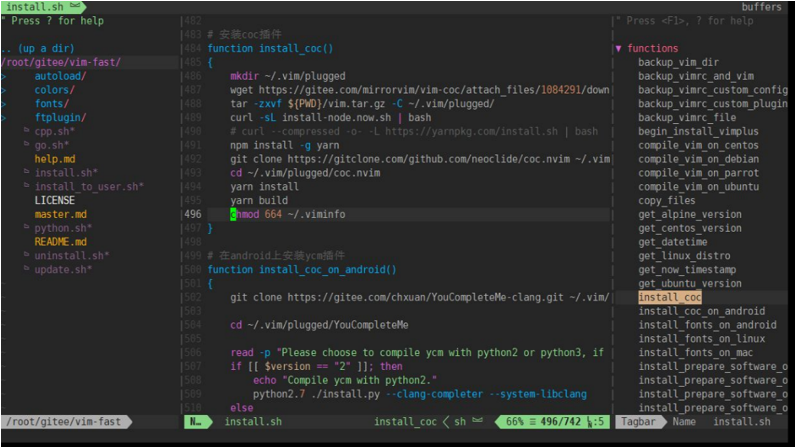The image size is (795, 447).
Task: Jump to copy_files in Tagbar
Action: click(x=667, y=200)
